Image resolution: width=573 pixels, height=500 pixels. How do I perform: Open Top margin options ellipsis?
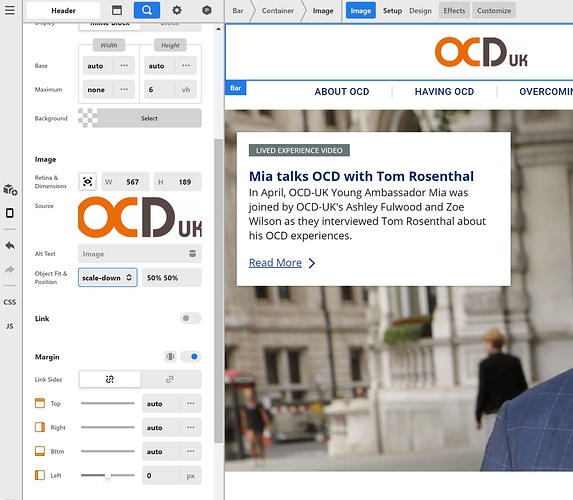tap(191, 404)
